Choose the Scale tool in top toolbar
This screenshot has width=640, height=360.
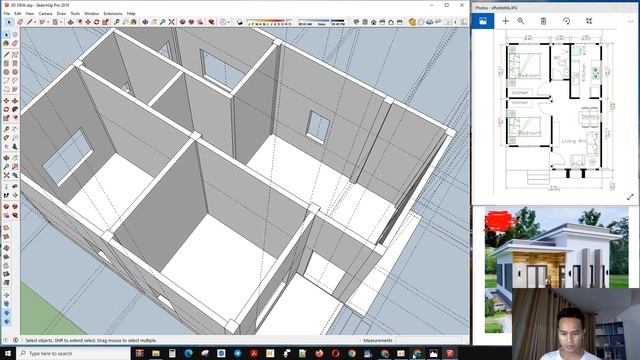click(x=105, y=22)
